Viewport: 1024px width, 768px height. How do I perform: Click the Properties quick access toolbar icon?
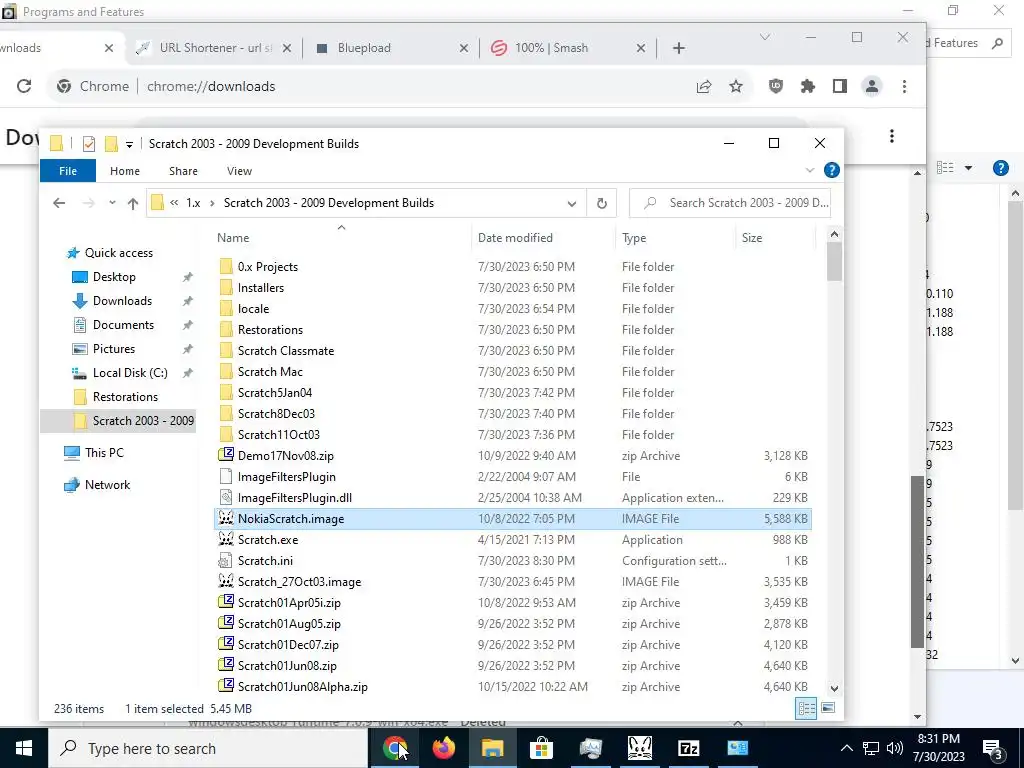click(89, 144)
